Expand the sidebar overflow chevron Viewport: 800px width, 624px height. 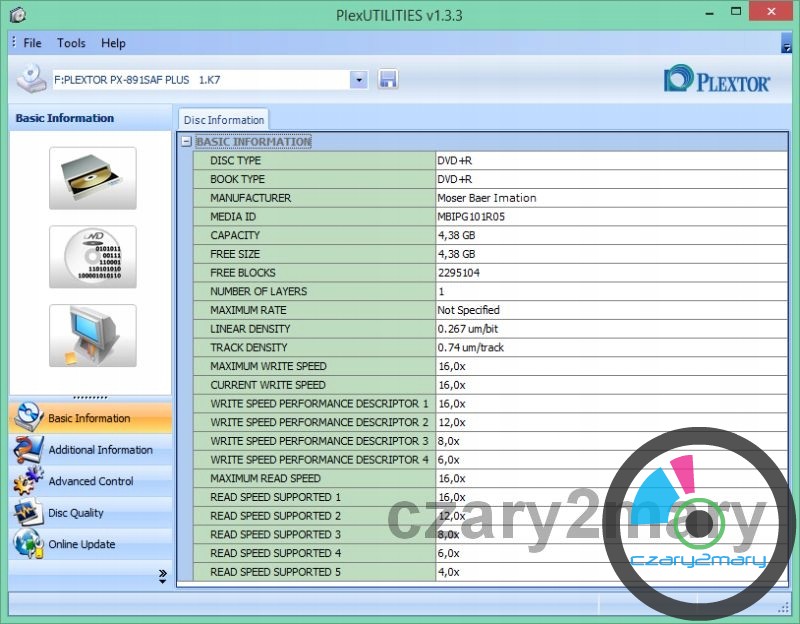point(162,575)
